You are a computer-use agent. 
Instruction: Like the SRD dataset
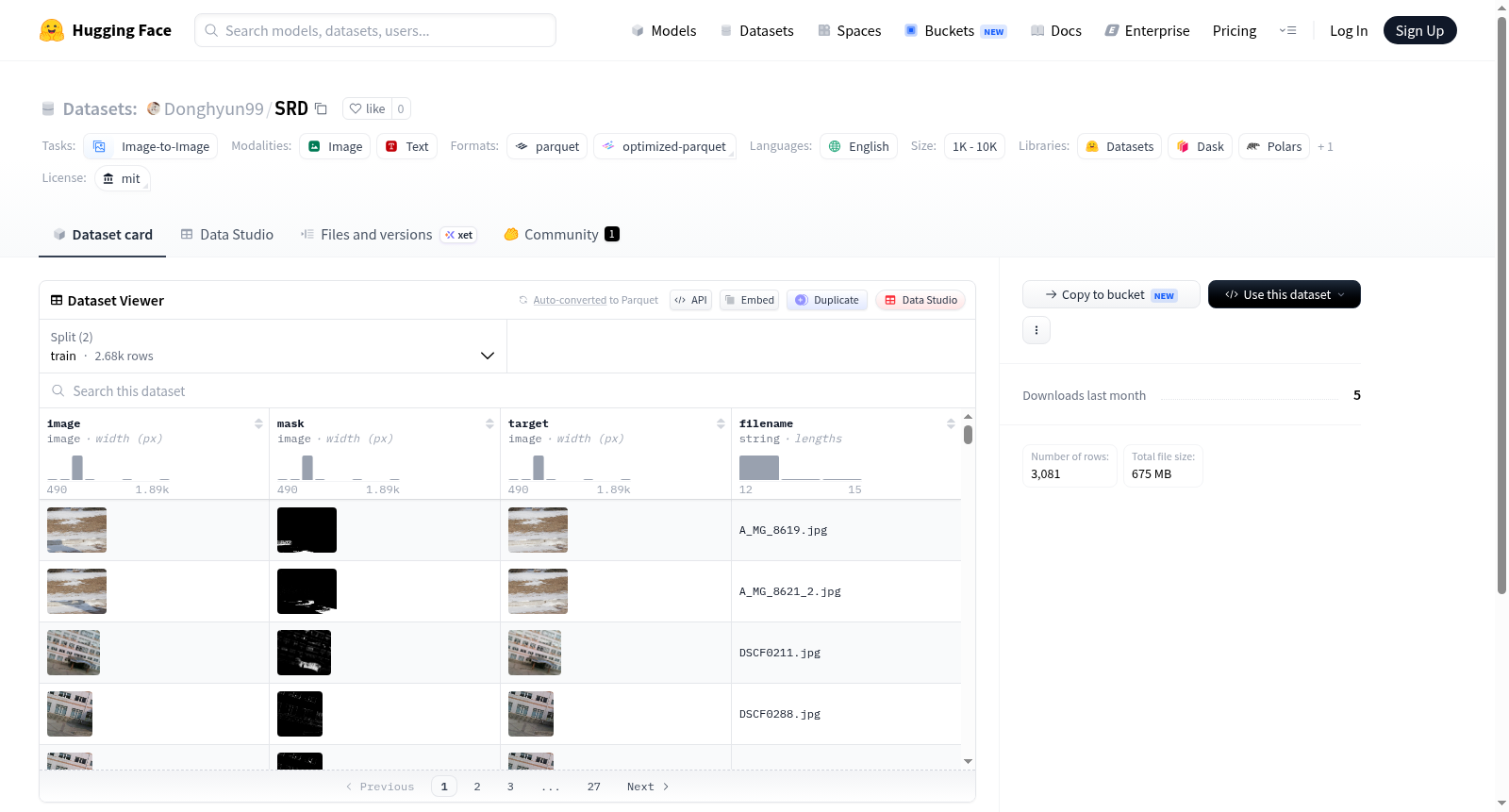coord(368,108)
